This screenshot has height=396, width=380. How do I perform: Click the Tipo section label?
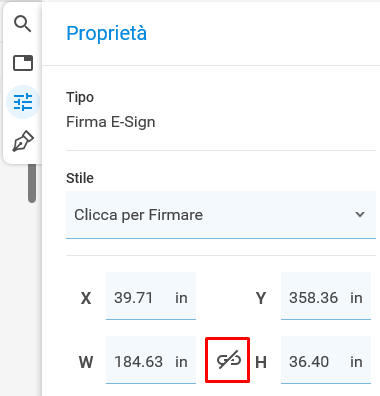coord(80,98)
